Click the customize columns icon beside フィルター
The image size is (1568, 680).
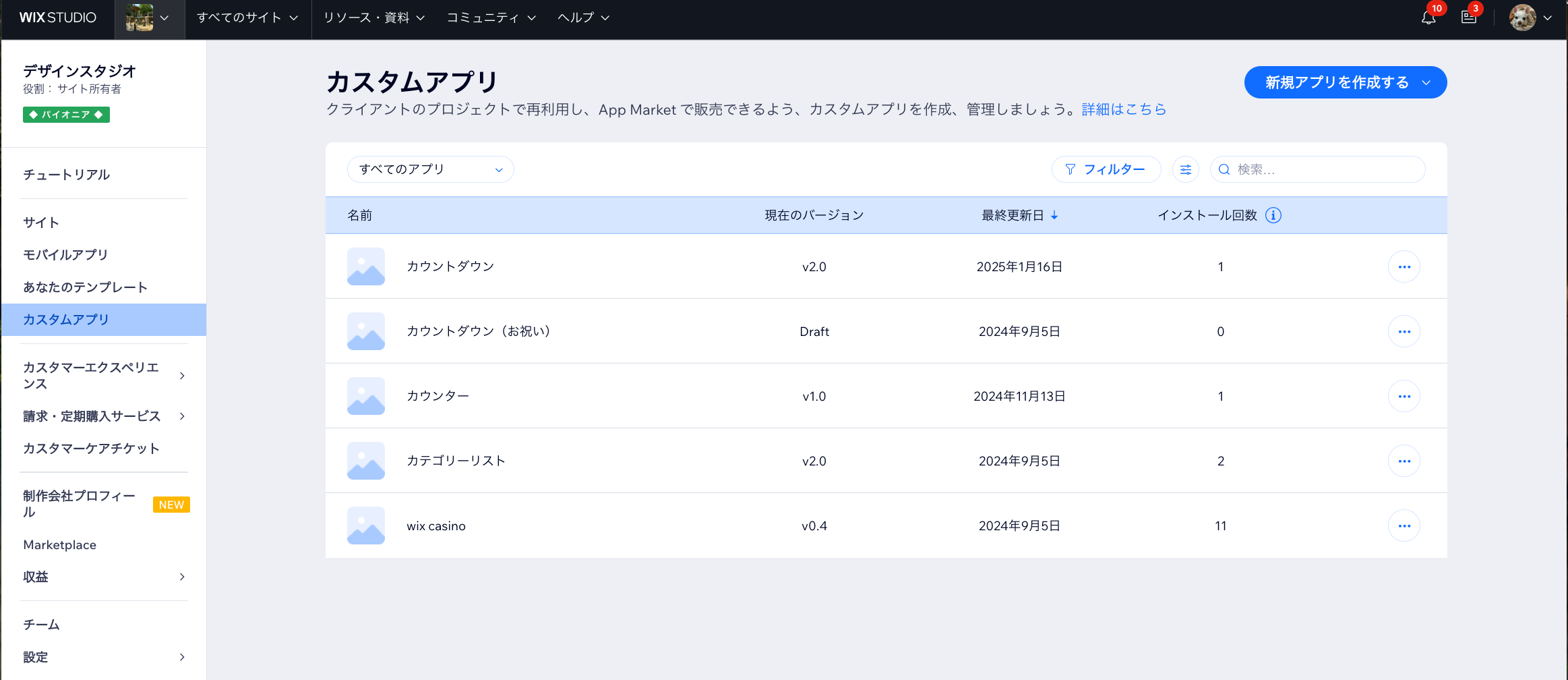pyautogui.click(x=1185, y=169)
